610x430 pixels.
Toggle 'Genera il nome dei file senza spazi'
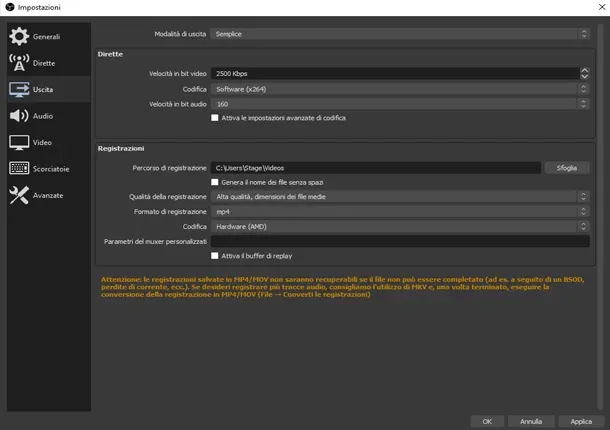[215, 183]
